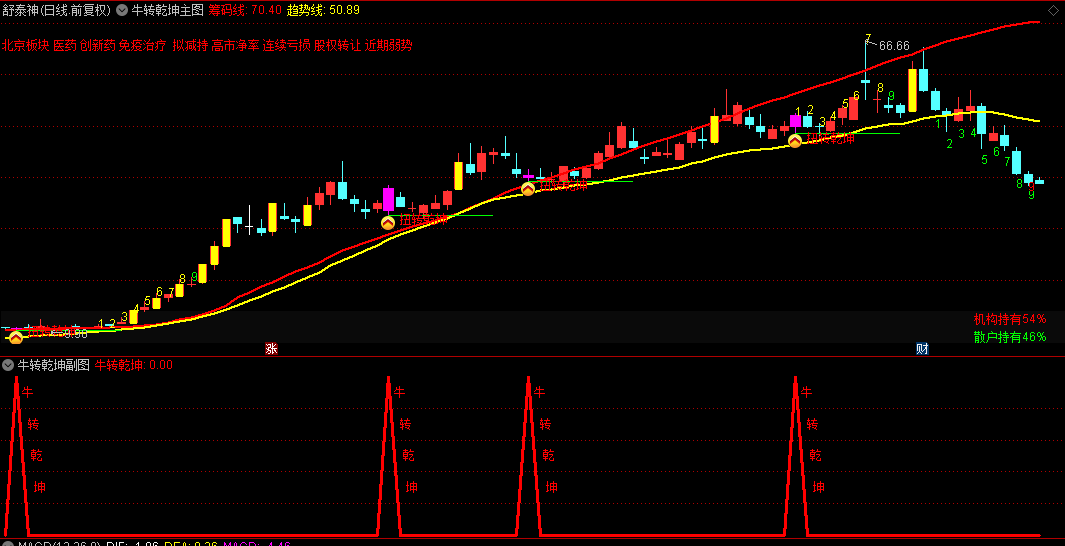Click the 散户持有46% label

[x=1010, y=336]
